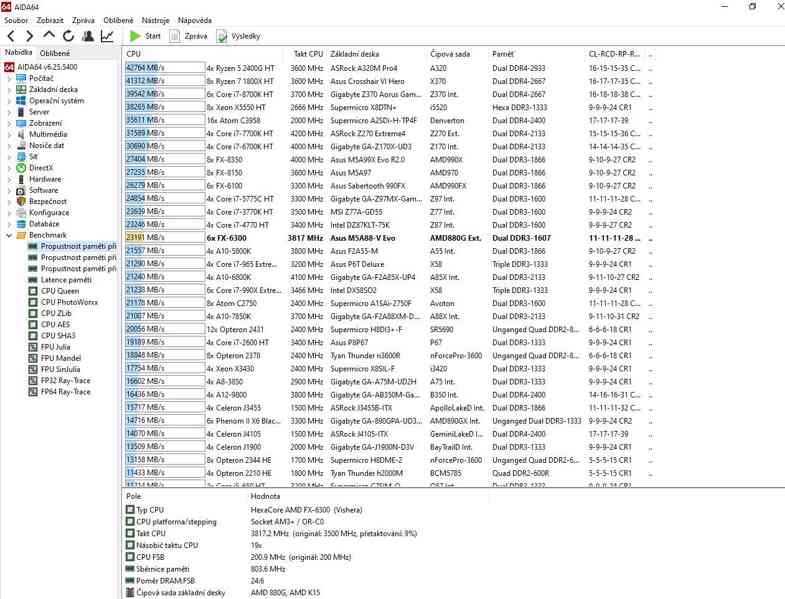Open the Nápověda menu
The height and width of the screenshot is (599, 785).
tap(195, 21)
